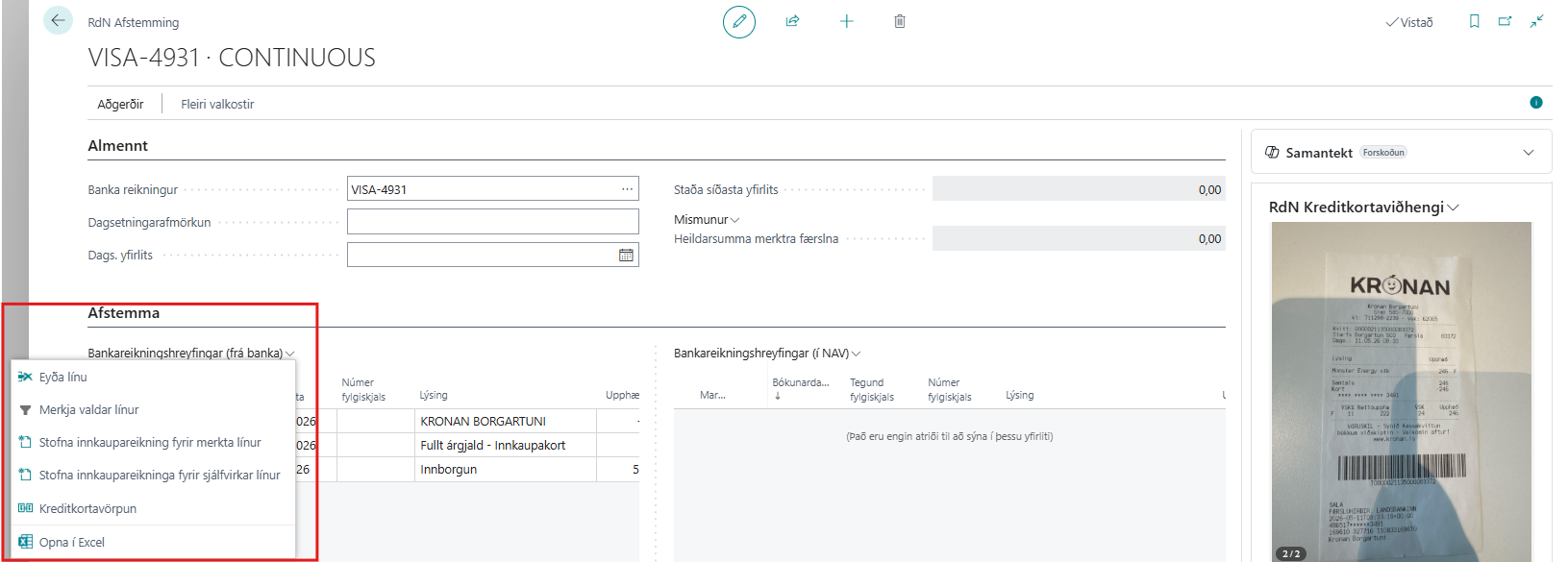Viewport: 1568px width, 562px height.
Task: Click the share icon in the header
Action: click(x=792, y=21)
